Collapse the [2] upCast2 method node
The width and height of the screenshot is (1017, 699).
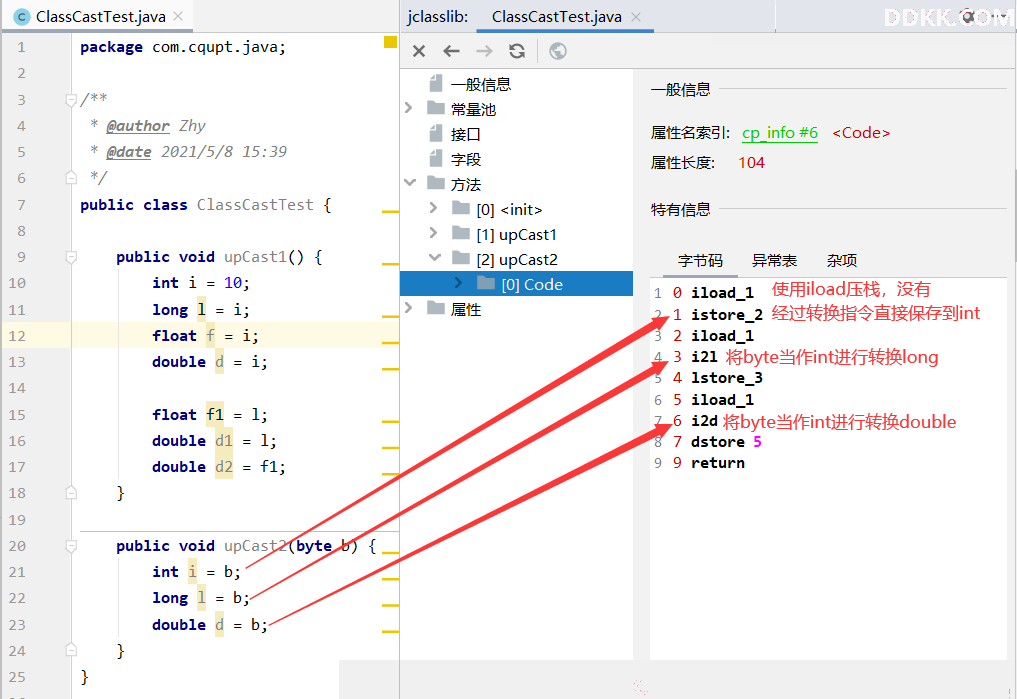point(435,257)
